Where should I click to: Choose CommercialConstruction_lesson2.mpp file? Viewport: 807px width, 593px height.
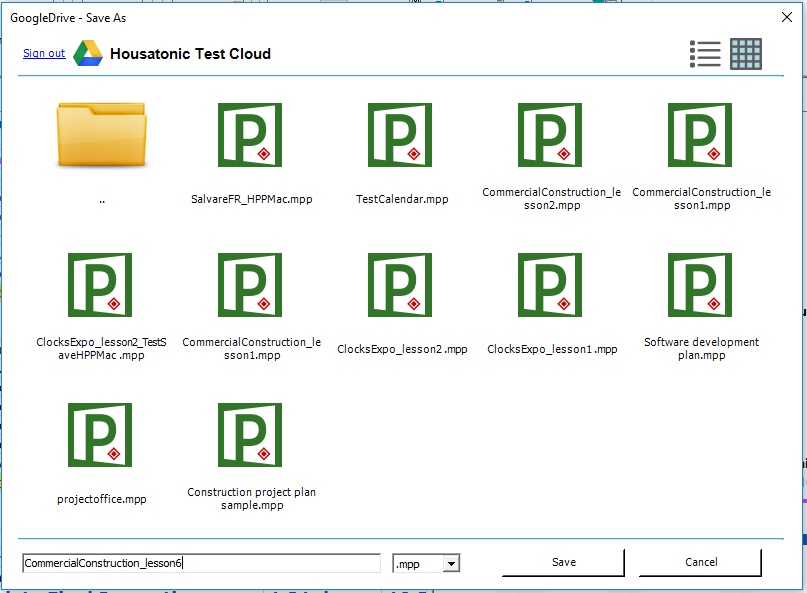coord(550,135)
